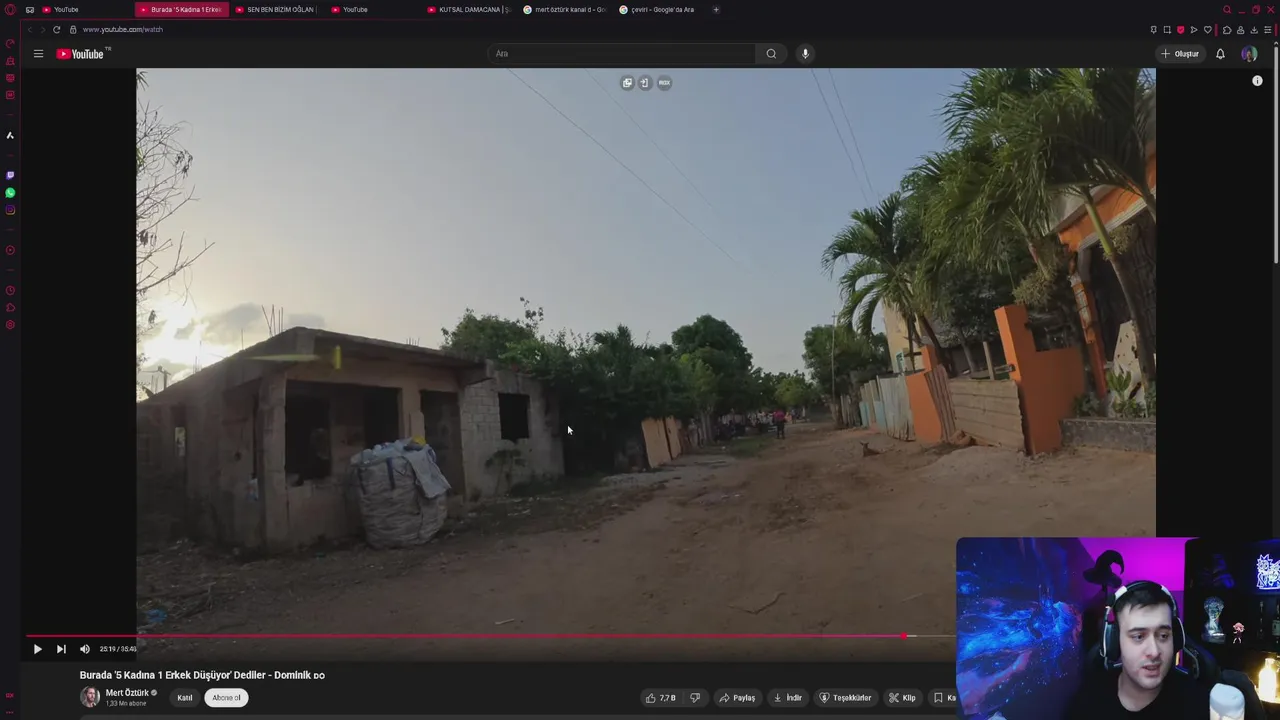Open the 'Oluştur' create menu
The image size is (1280, 720).
[1180, 54]
